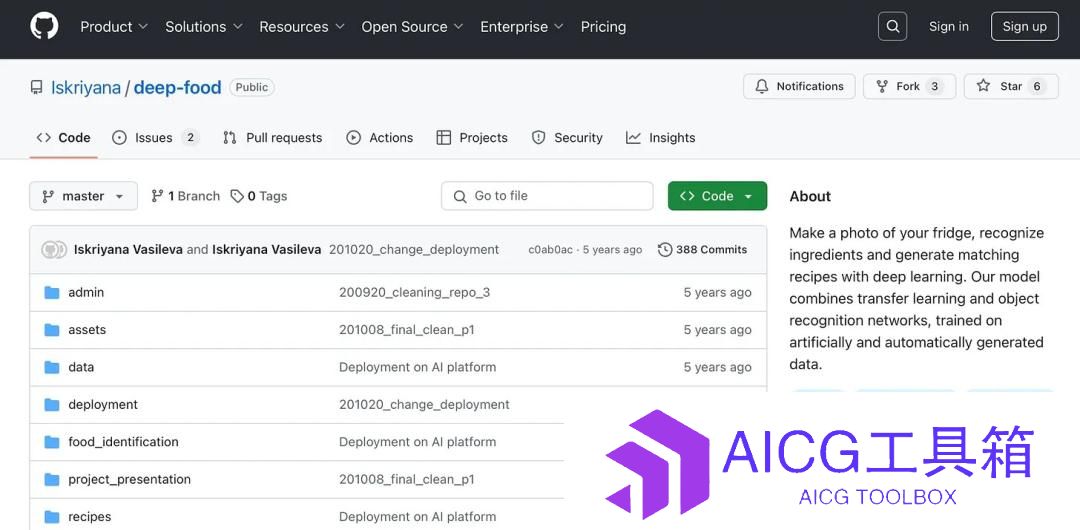The height and width of the screenshot is (530, 1080).
Task: Open the data folder name
Action: tap(81, 367)
